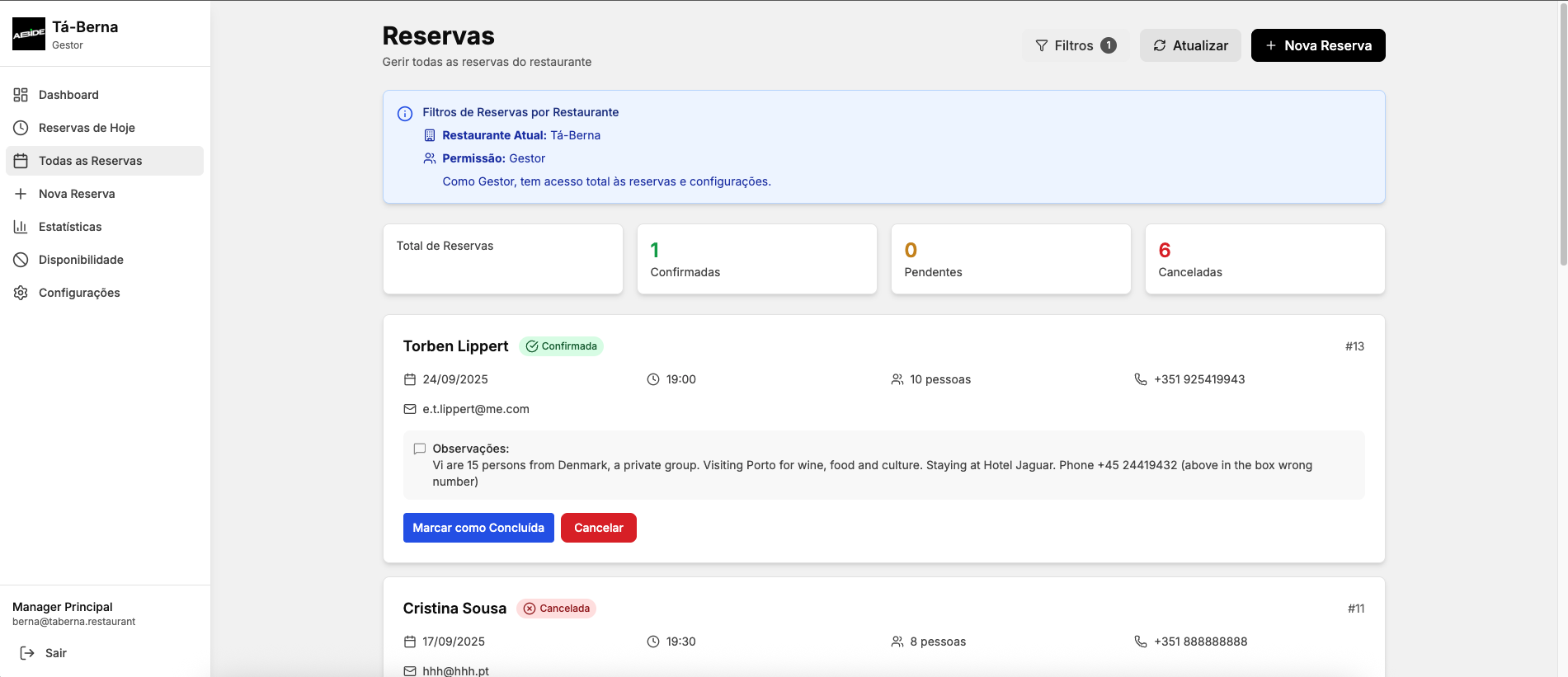This screenshot has width=1568, height=677.
Task: Click the Canceladas stat card
Action: click(1264, 259)
